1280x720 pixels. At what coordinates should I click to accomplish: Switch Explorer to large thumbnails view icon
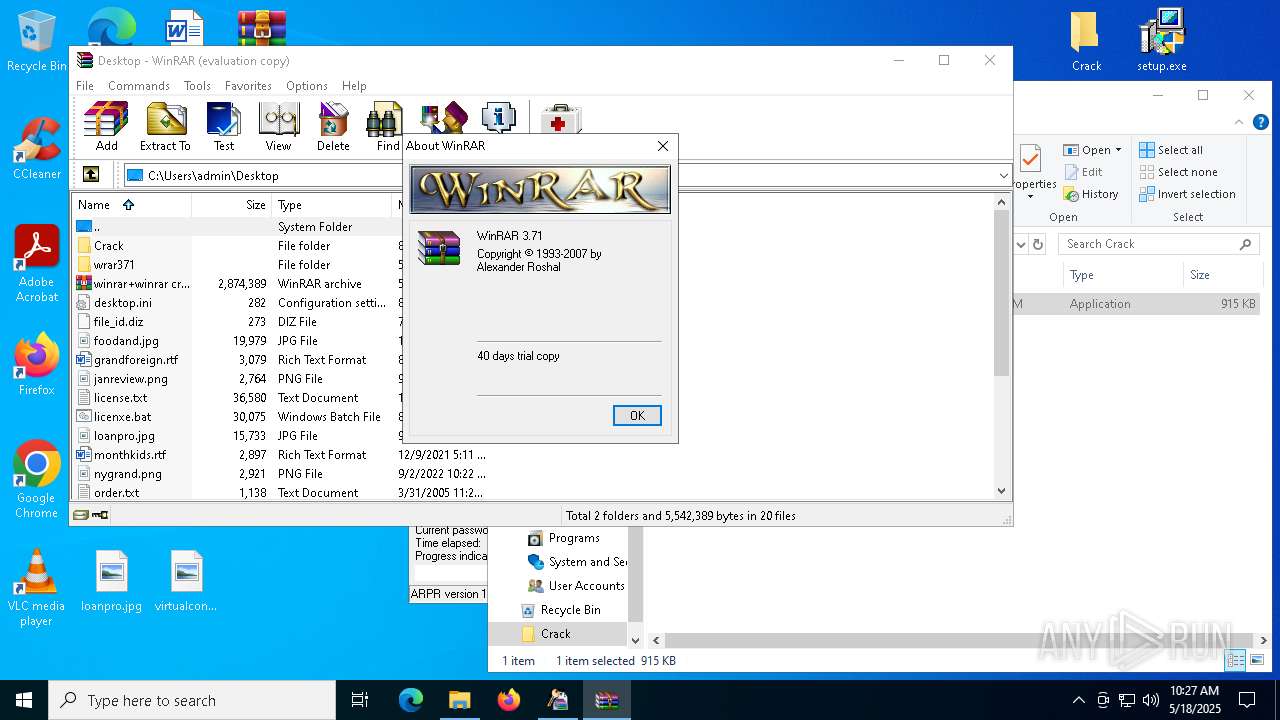(1259, 660)
